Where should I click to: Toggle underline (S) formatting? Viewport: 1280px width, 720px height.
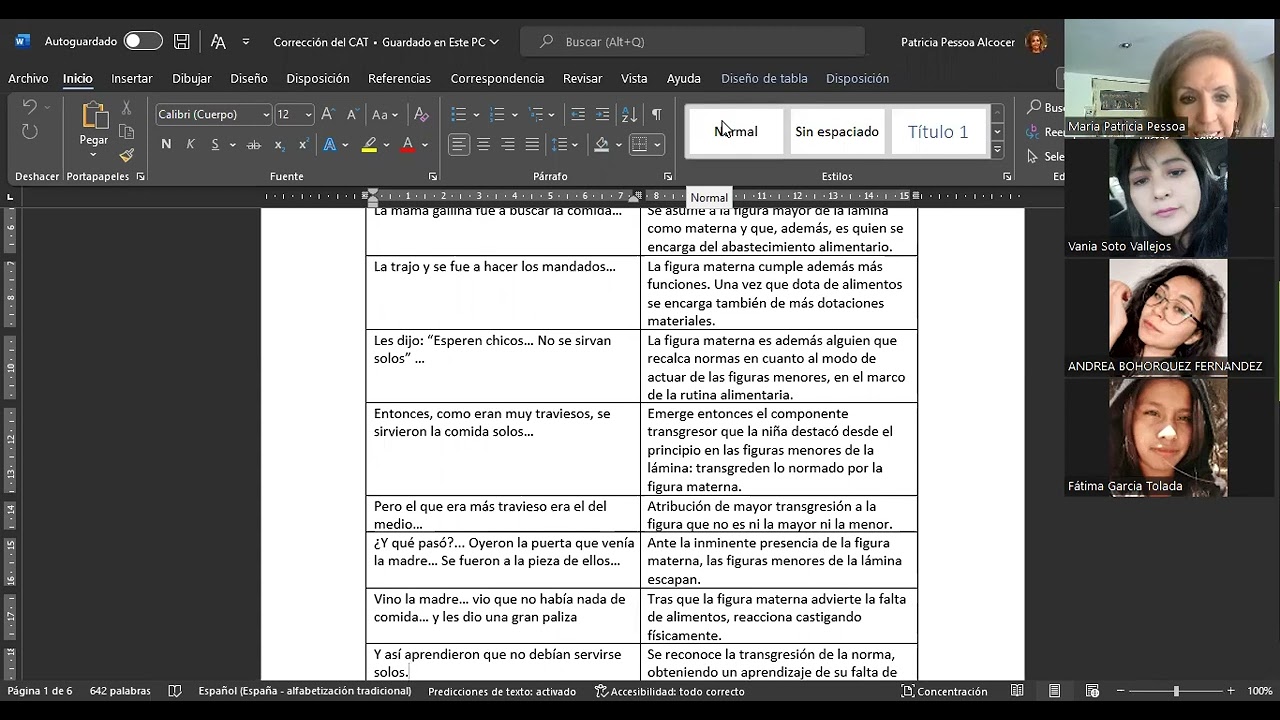(x=214, y=145)
